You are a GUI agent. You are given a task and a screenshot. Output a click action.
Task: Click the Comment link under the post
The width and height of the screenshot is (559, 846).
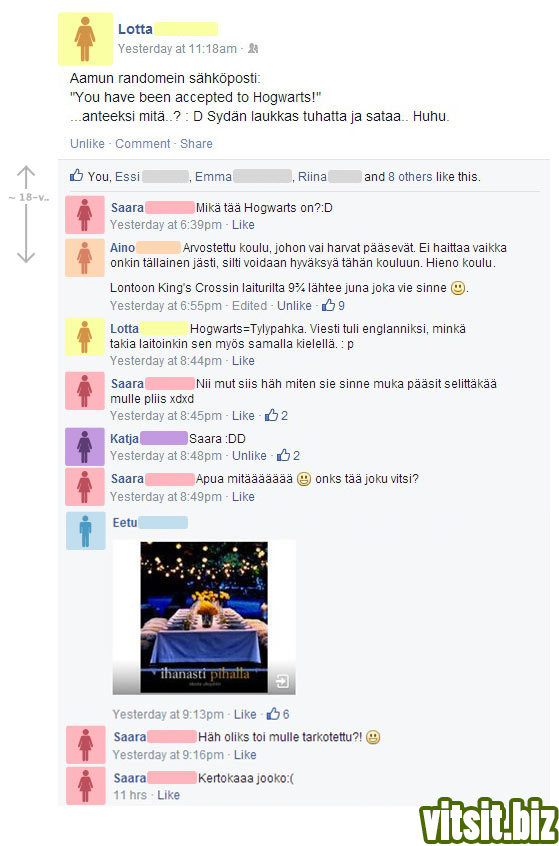142,144
